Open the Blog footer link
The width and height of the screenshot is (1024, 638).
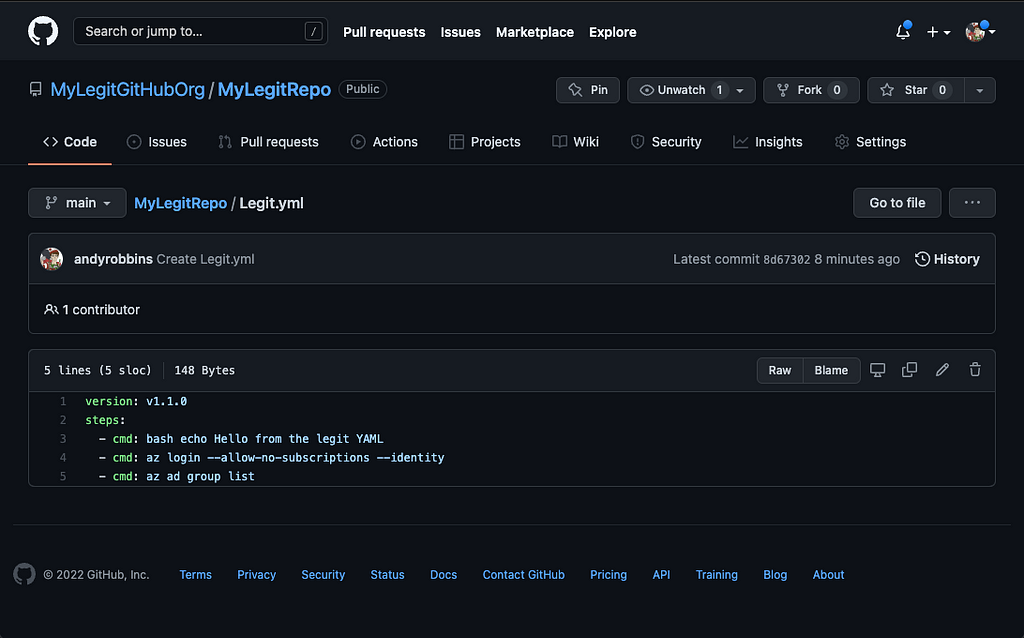click(x=775, y=575)
